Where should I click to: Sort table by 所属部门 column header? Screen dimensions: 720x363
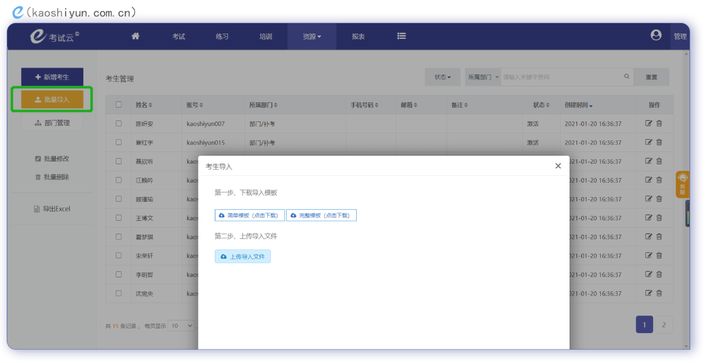(x=263, y=105)
